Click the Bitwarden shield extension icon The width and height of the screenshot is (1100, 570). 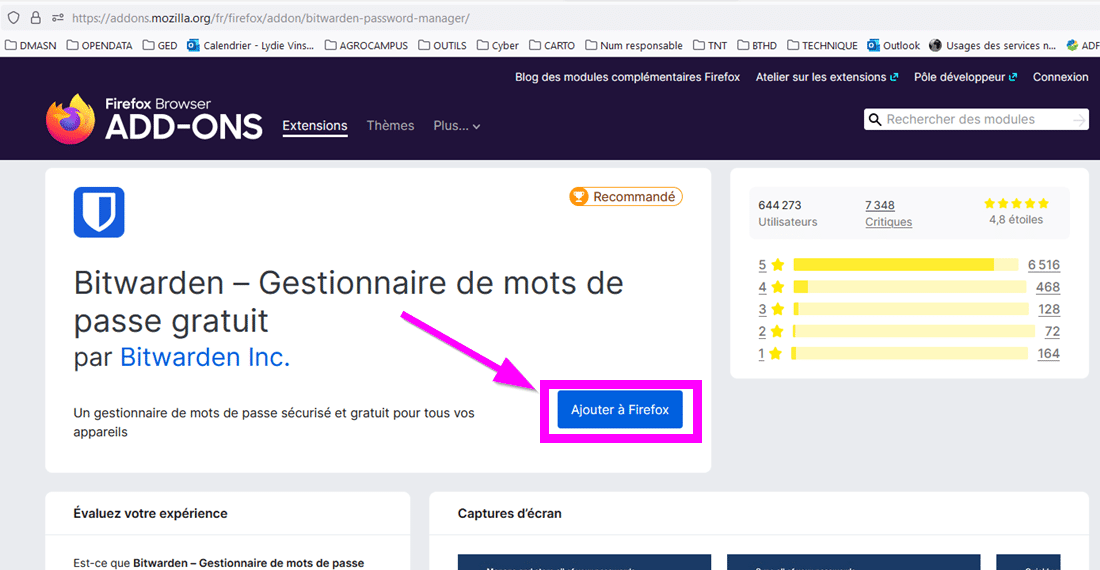tap(99, 212)
